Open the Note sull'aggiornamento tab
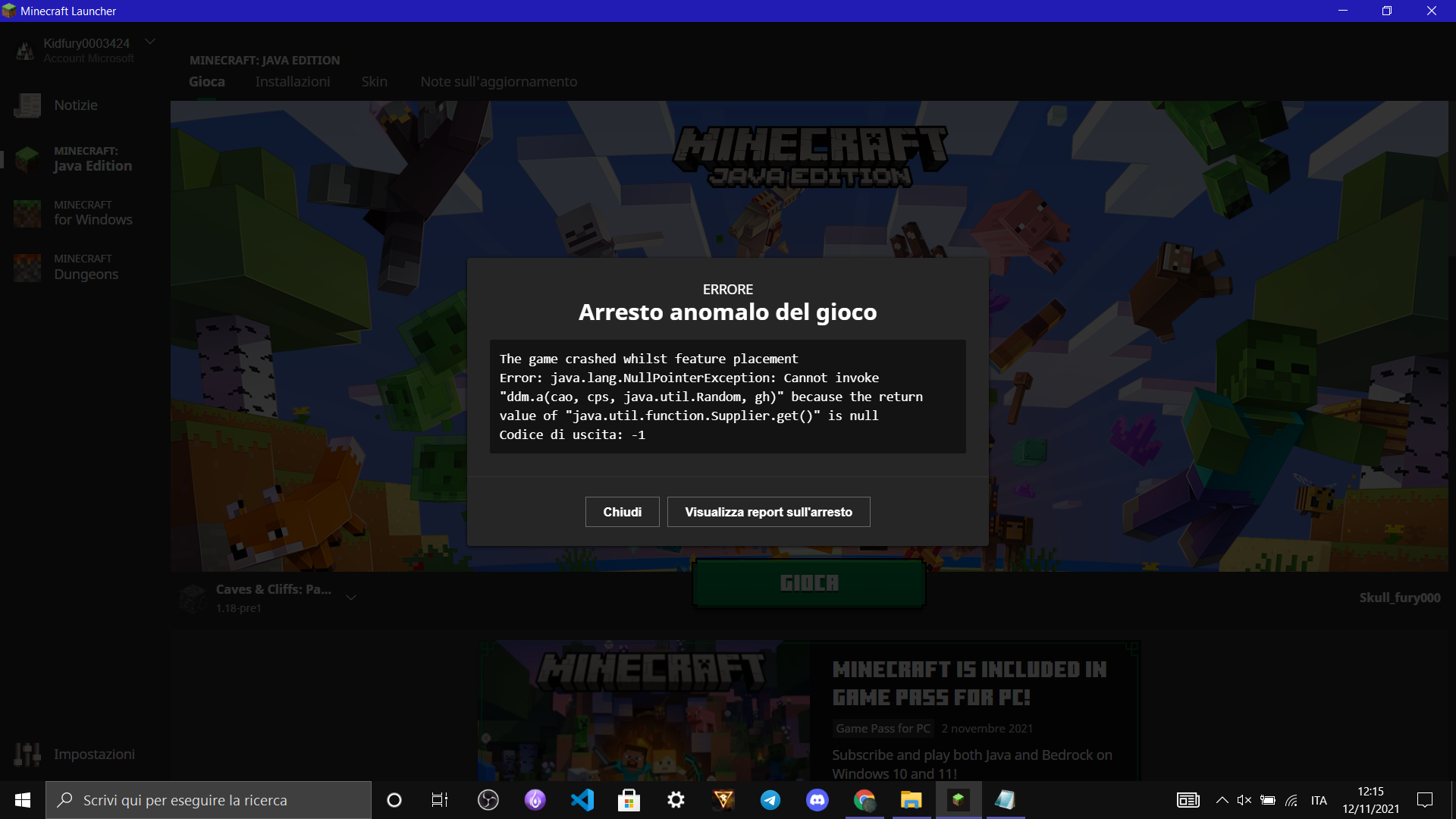This screenshot has width=1456, height=819. [x=498, y=82]
